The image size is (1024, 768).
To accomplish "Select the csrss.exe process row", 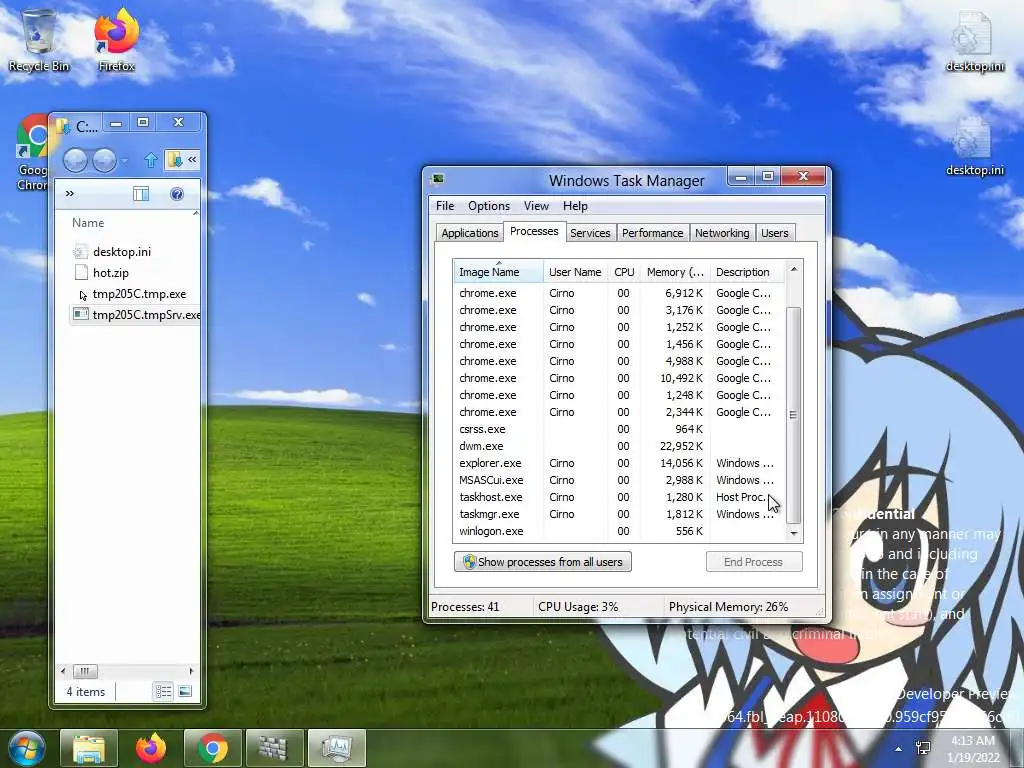I will pos(619,429).
